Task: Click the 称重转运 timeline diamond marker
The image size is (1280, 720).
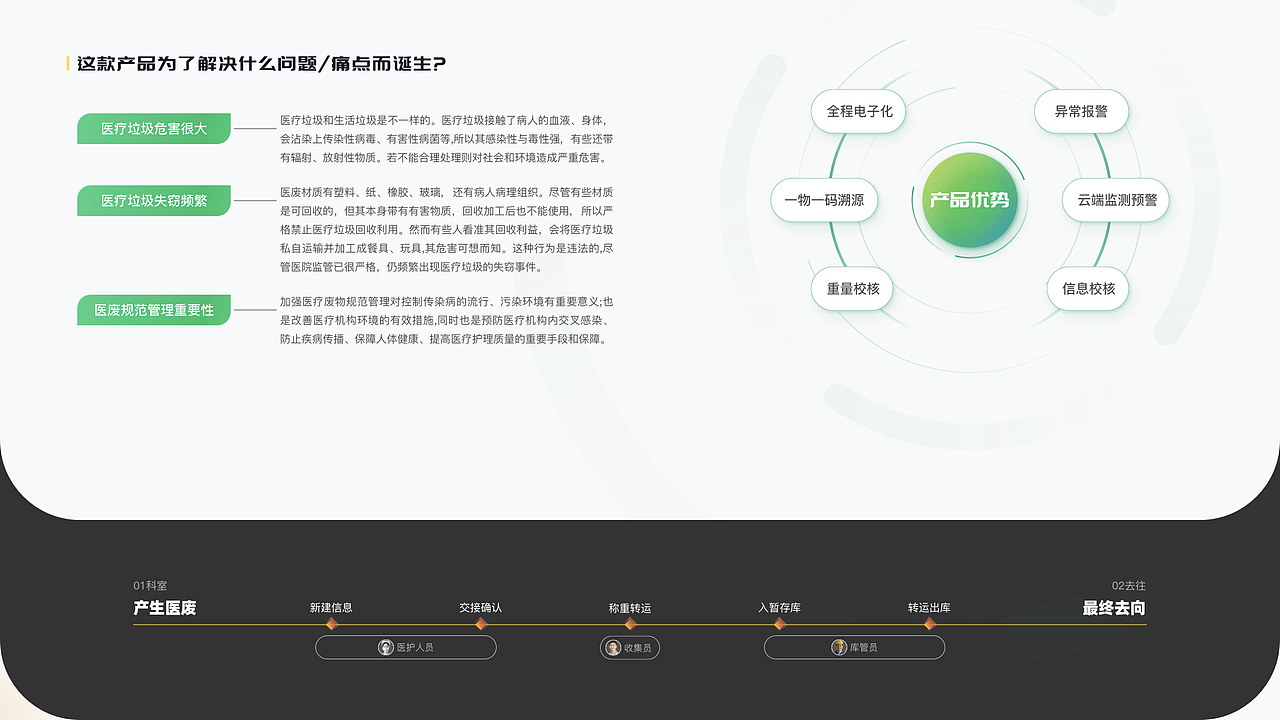Action: click(630, 624)
